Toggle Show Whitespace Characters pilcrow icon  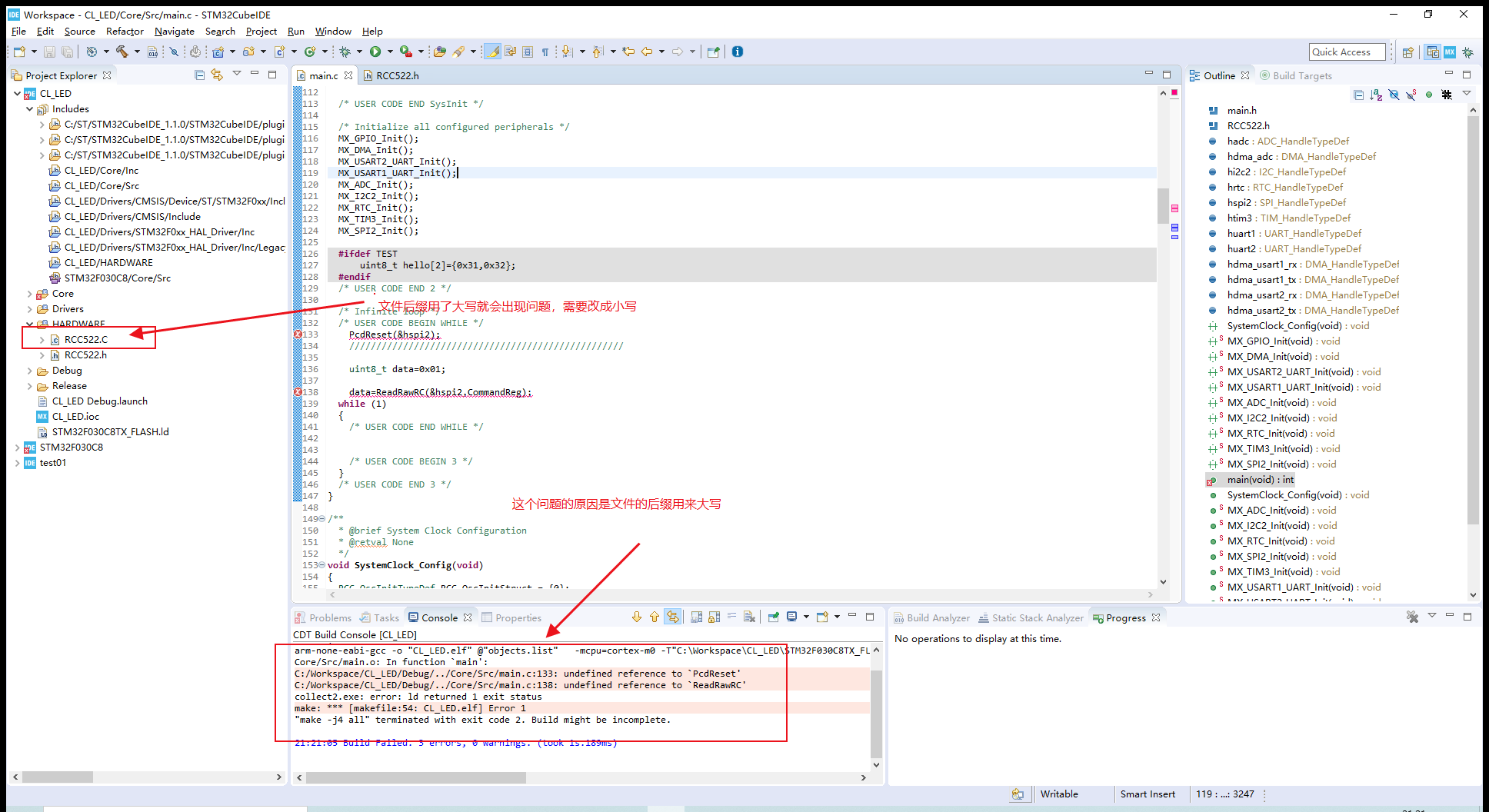point(545,52)
